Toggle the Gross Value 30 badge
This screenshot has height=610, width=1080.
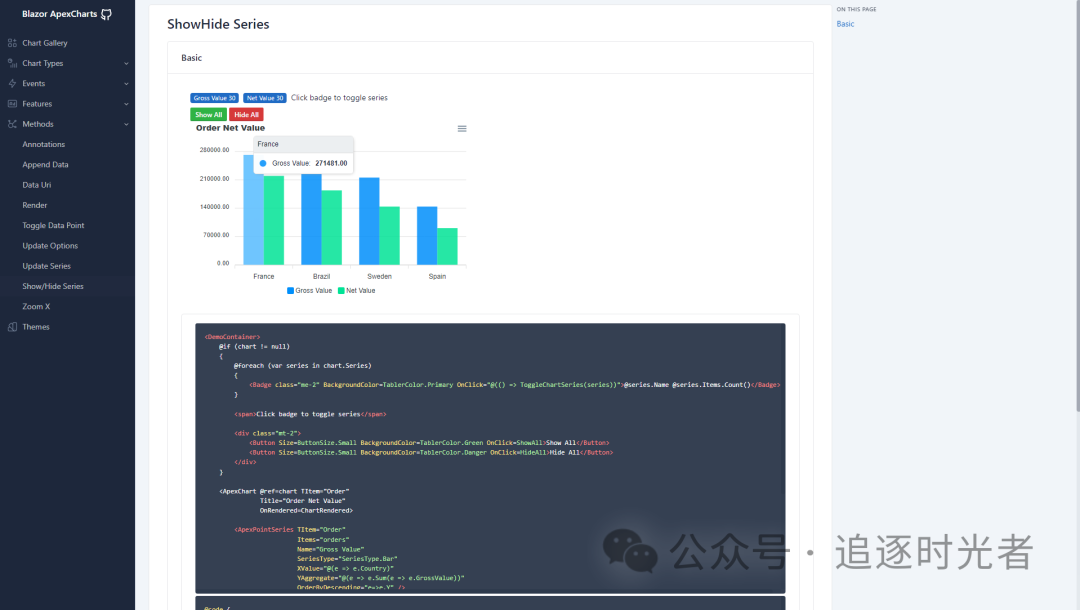pyautogui.click(x=214, y=98)
